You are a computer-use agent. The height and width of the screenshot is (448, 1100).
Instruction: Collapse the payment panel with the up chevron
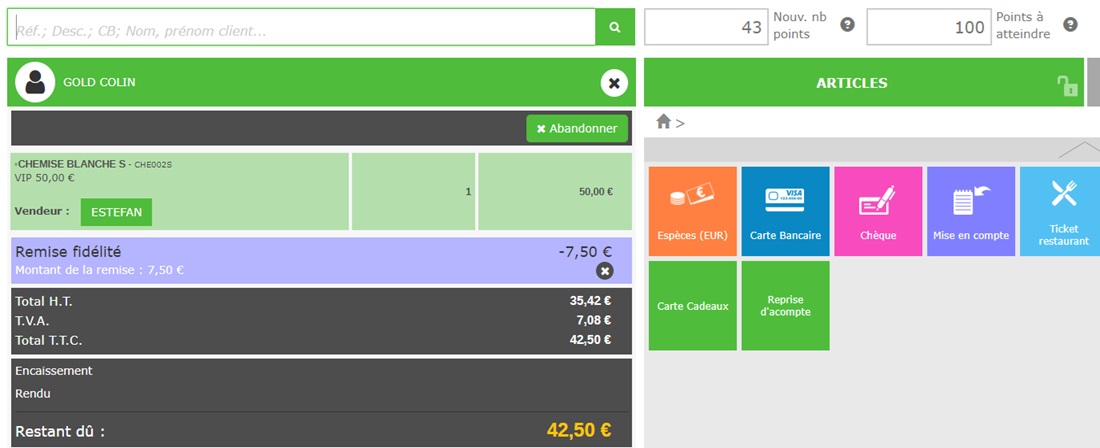coord(1078,150)
